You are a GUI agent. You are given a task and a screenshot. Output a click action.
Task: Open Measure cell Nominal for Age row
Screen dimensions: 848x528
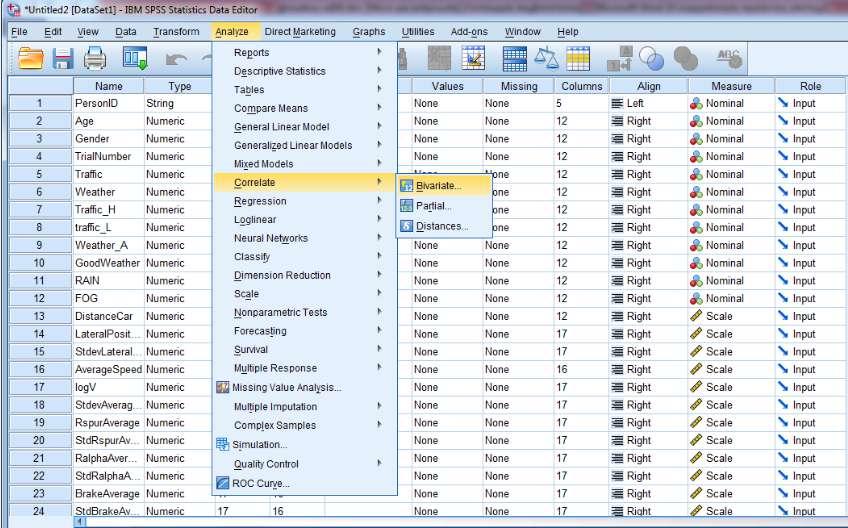coord(731,121)
